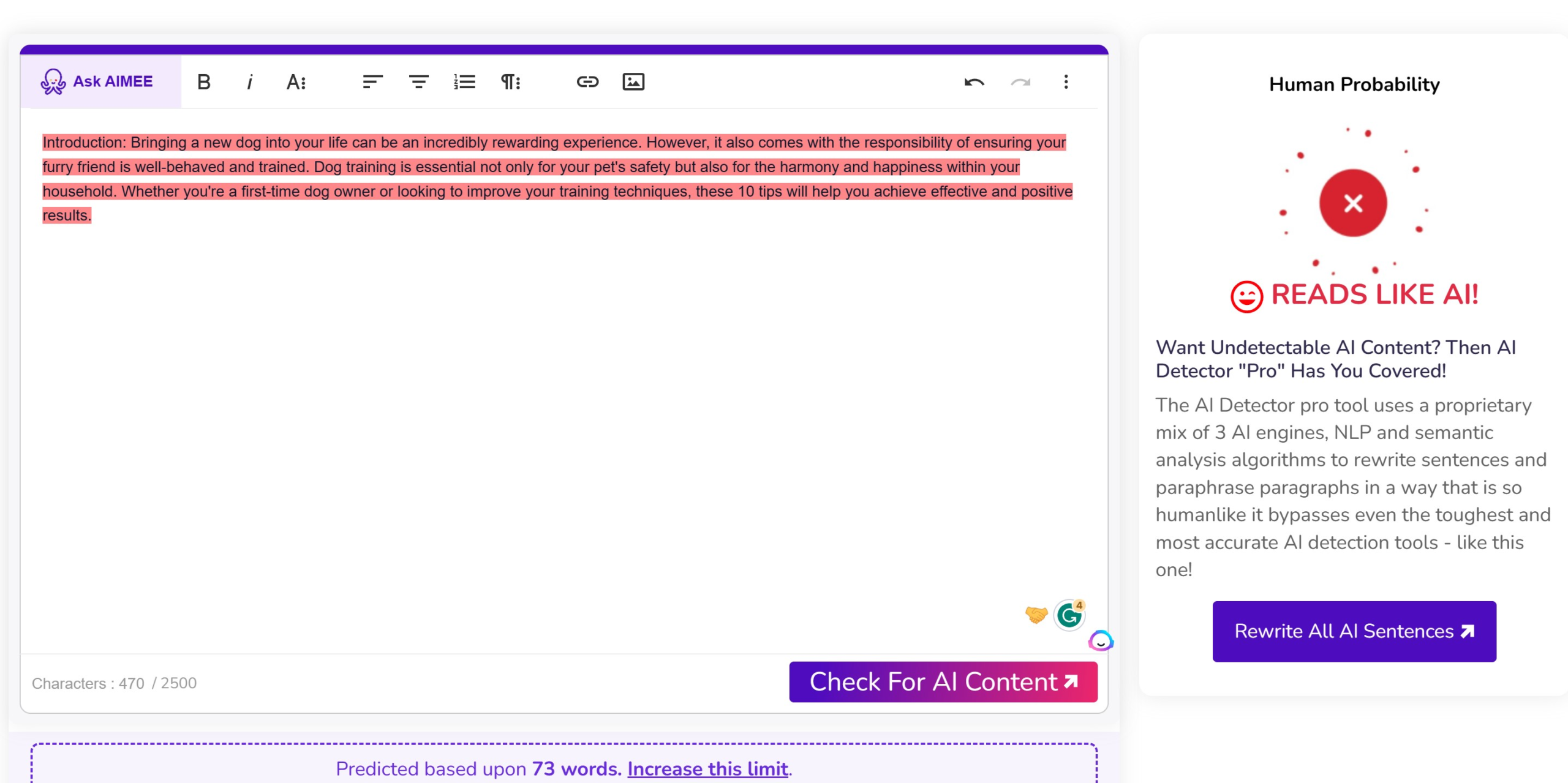The height and width of the screenshot is (783, 1568).
Task: Open the paragraph format options
Action: coord(510,82)
